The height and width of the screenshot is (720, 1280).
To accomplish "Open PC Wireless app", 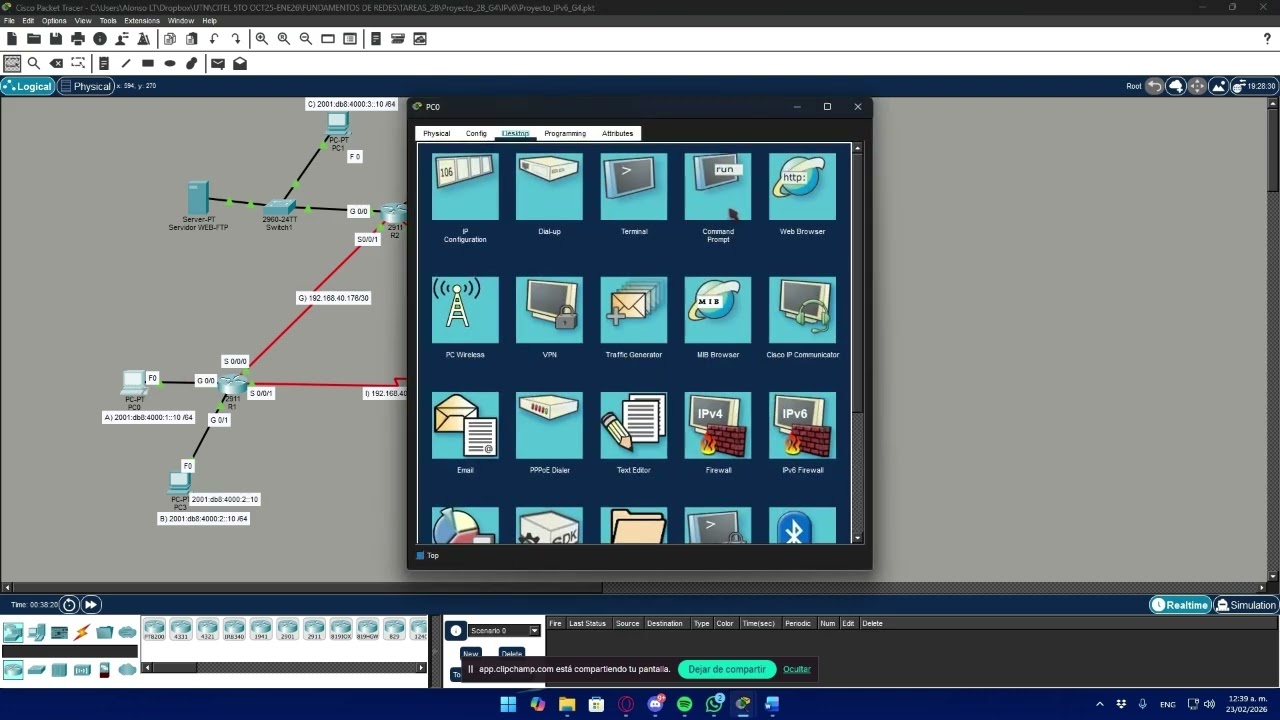I will tap(465, 310).
